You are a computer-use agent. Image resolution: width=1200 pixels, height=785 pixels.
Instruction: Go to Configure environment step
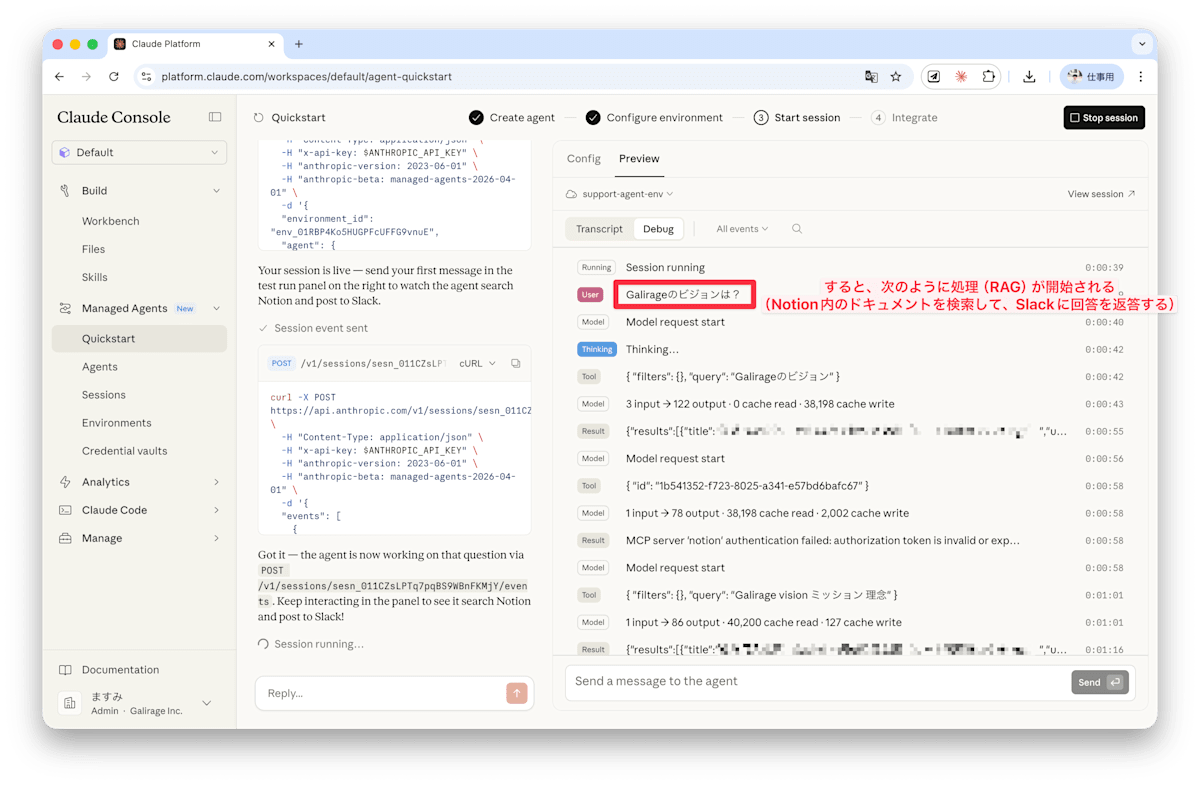point(654,117)
